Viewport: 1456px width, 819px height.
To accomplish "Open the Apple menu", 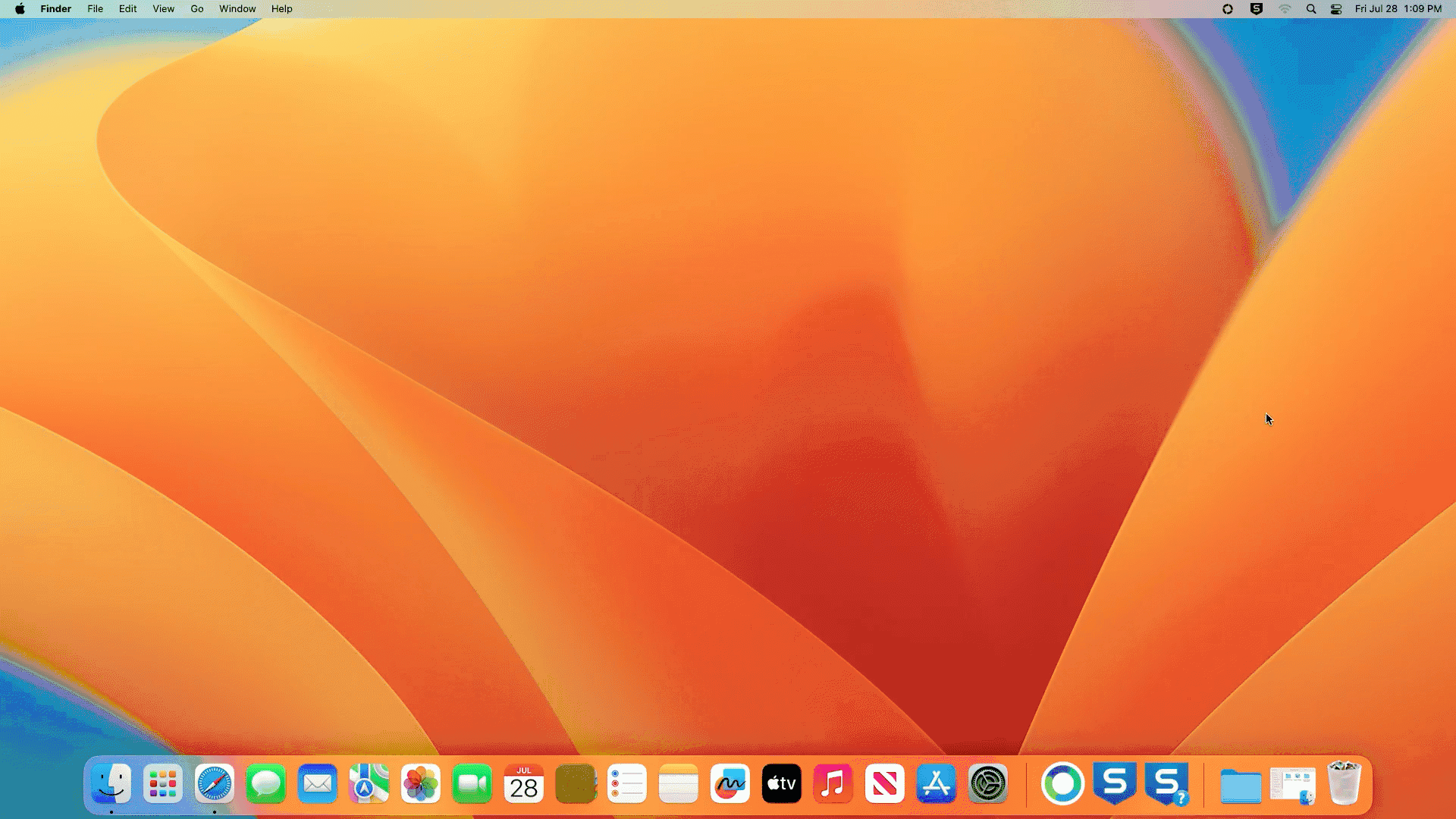I will tap(20, 9).
